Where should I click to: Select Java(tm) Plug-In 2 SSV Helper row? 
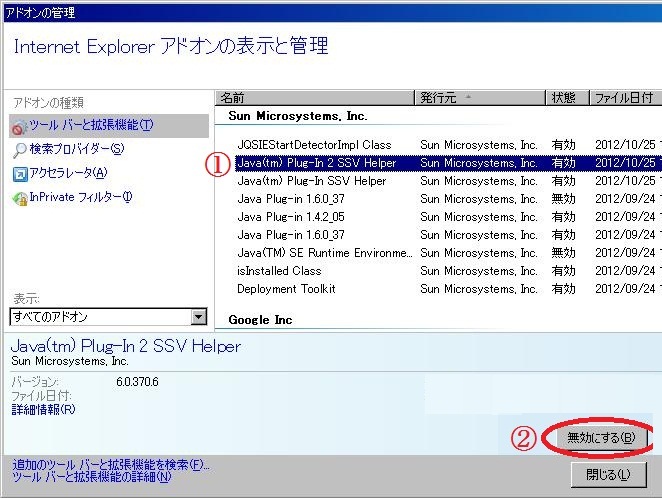(x=316, y=163)
